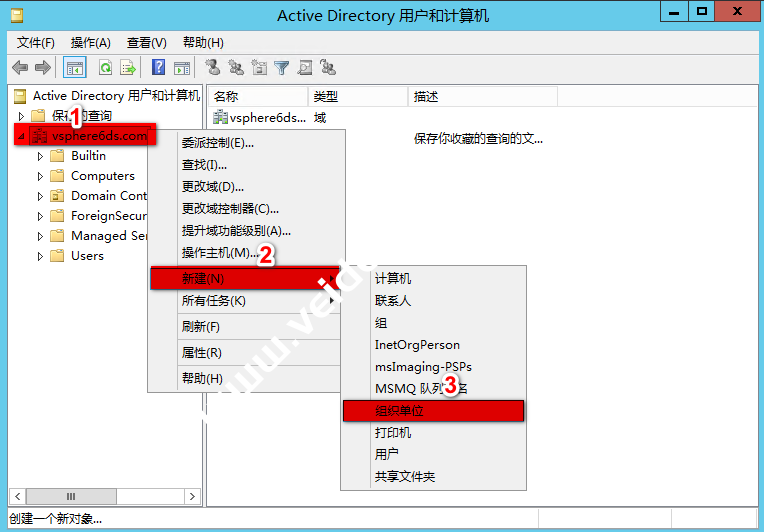Select 联系人 in the New submenu

(x=434, y=301)
